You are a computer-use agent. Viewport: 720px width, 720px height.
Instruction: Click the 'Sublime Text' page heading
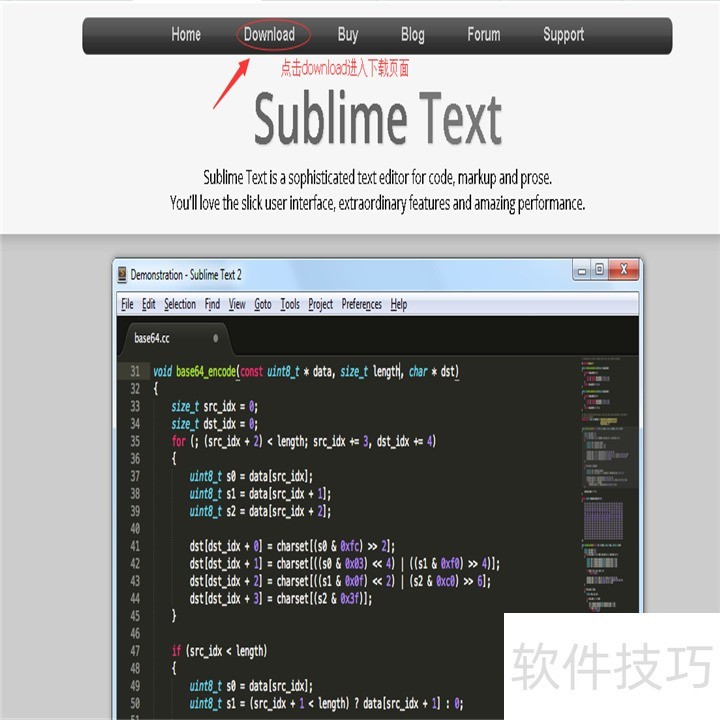(377, 118)
